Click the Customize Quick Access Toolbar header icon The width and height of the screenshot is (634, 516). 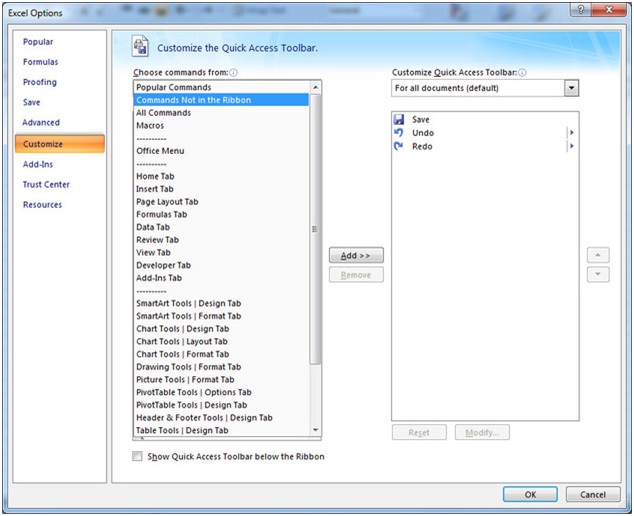(x=141, y=47)
